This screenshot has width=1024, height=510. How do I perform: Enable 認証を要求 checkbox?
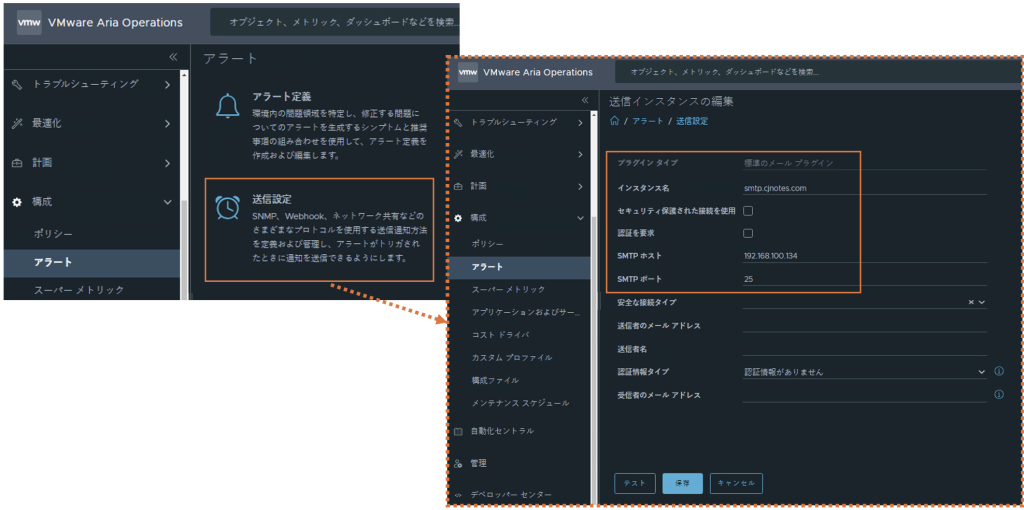point(748,233)
